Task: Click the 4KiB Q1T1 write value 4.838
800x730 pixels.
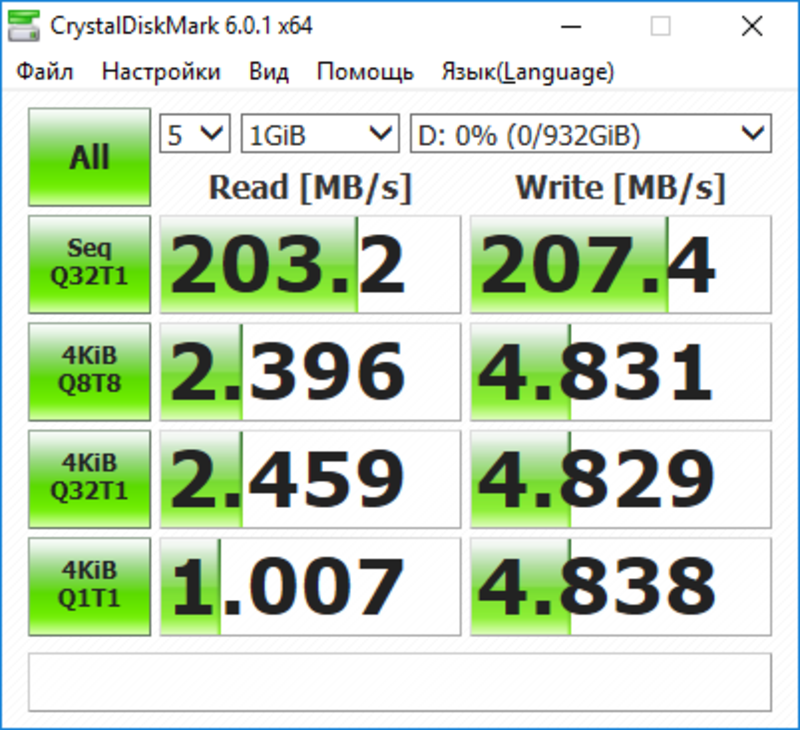Action: click(620, 586)
